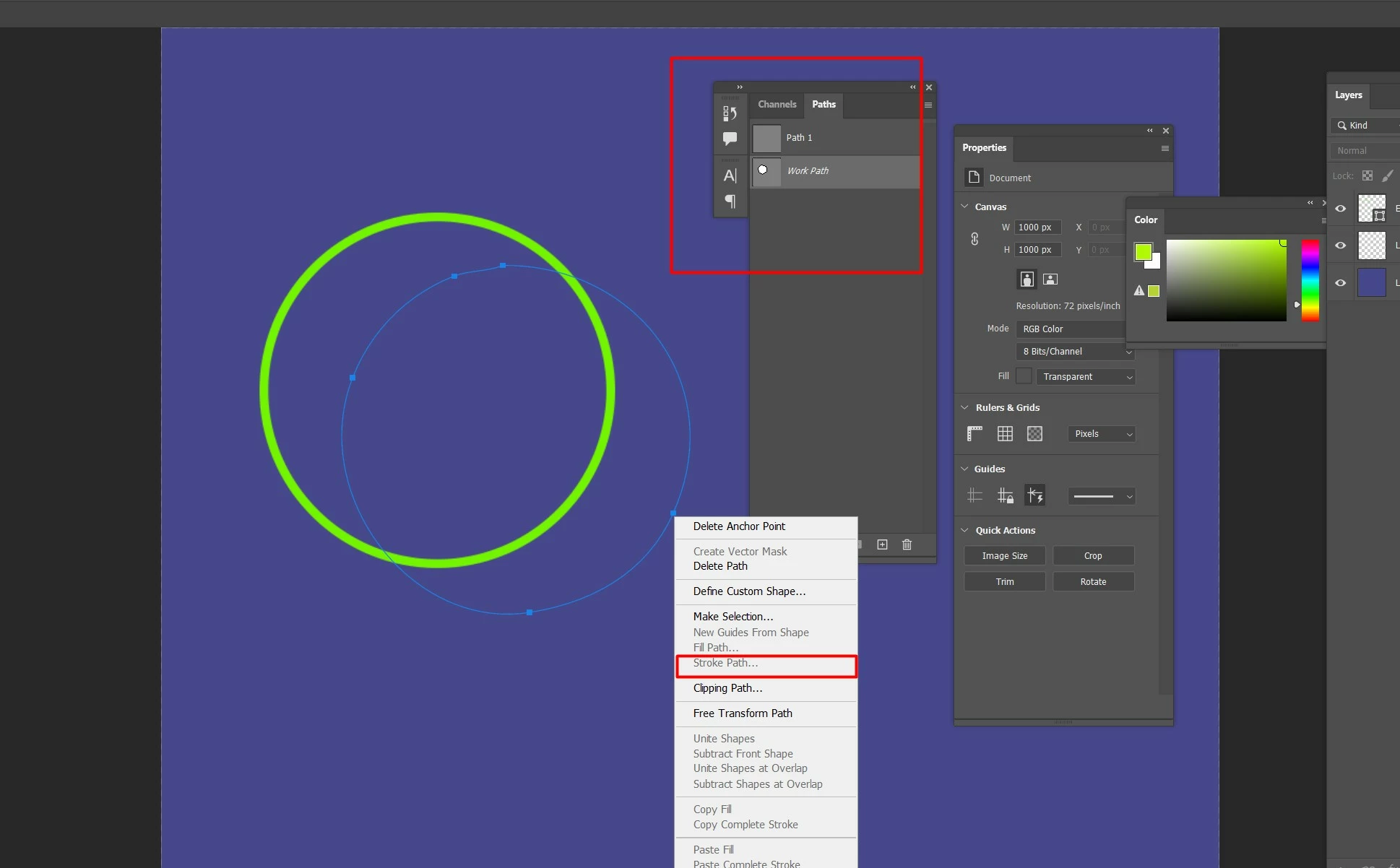The height and width of the screenshot is (868, 1400).
Task: Collapse the Quick Actions section
Action: [965, 530]
